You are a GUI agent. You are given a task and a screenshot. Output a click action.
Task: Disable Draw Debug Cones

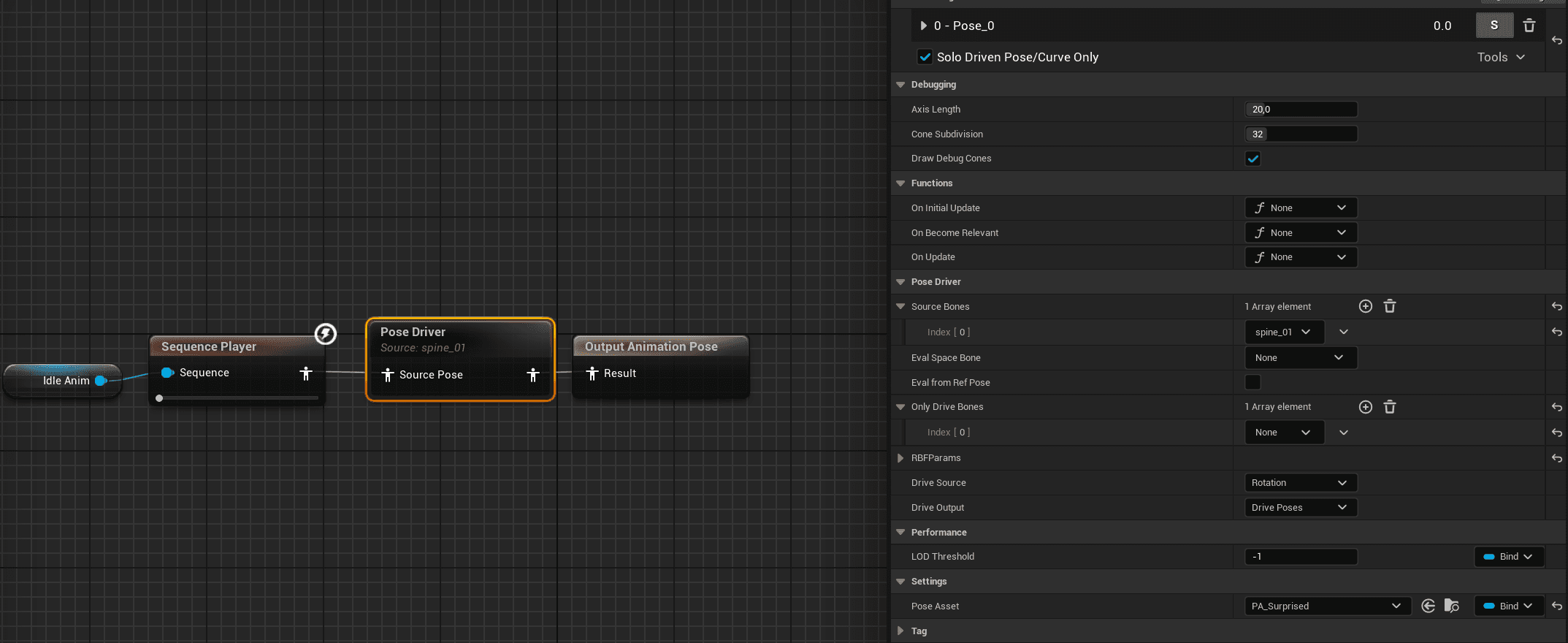1253,159
